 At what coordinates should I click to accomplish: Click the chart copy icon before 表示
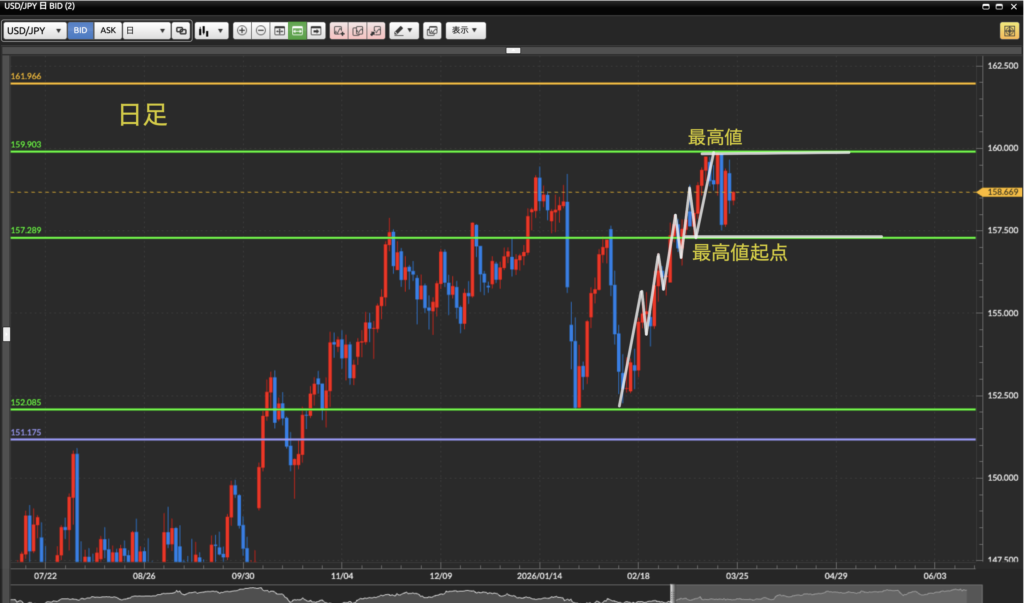coord(431,31)
